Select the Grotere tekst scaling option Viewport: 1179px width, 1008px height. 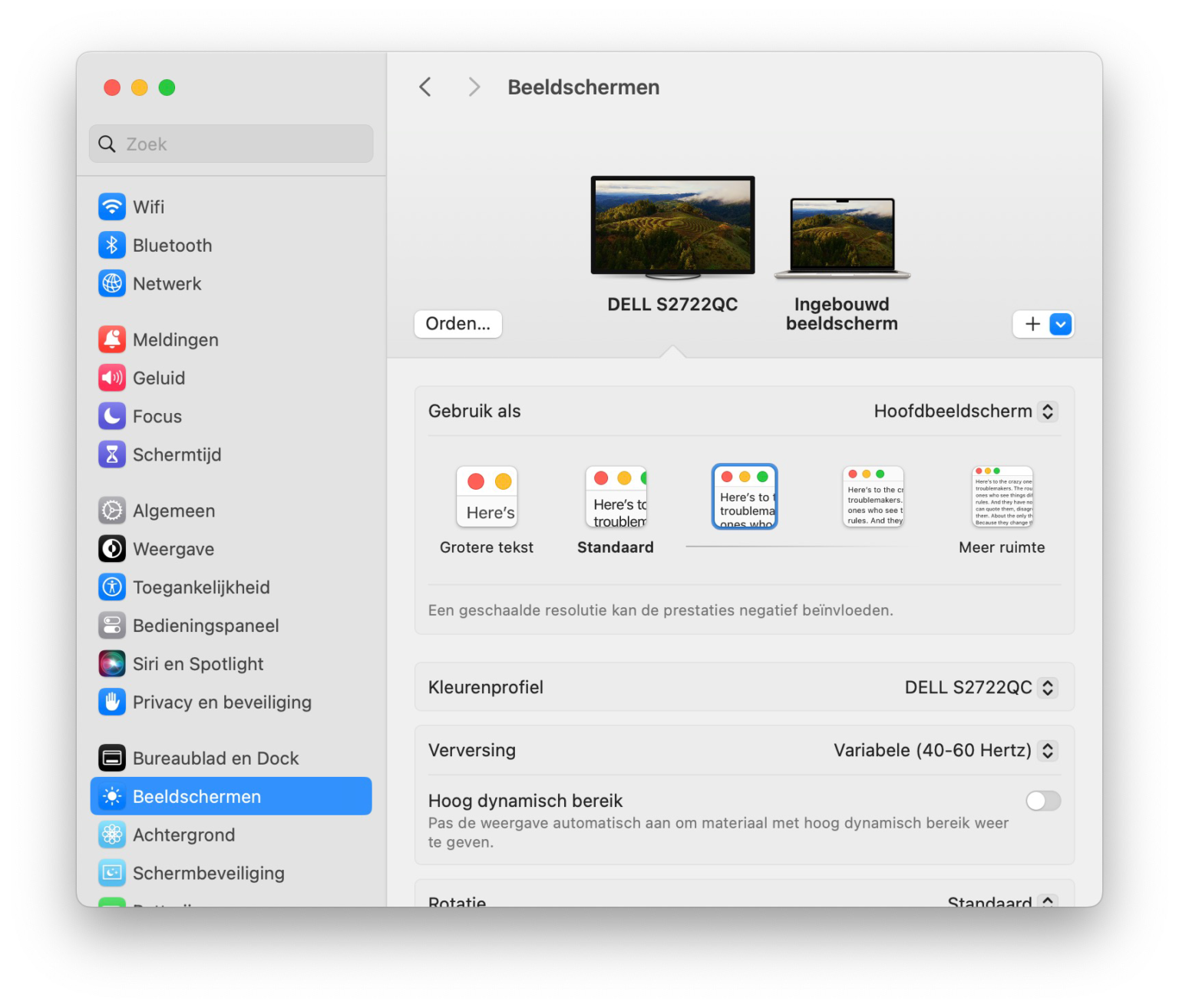487,497
